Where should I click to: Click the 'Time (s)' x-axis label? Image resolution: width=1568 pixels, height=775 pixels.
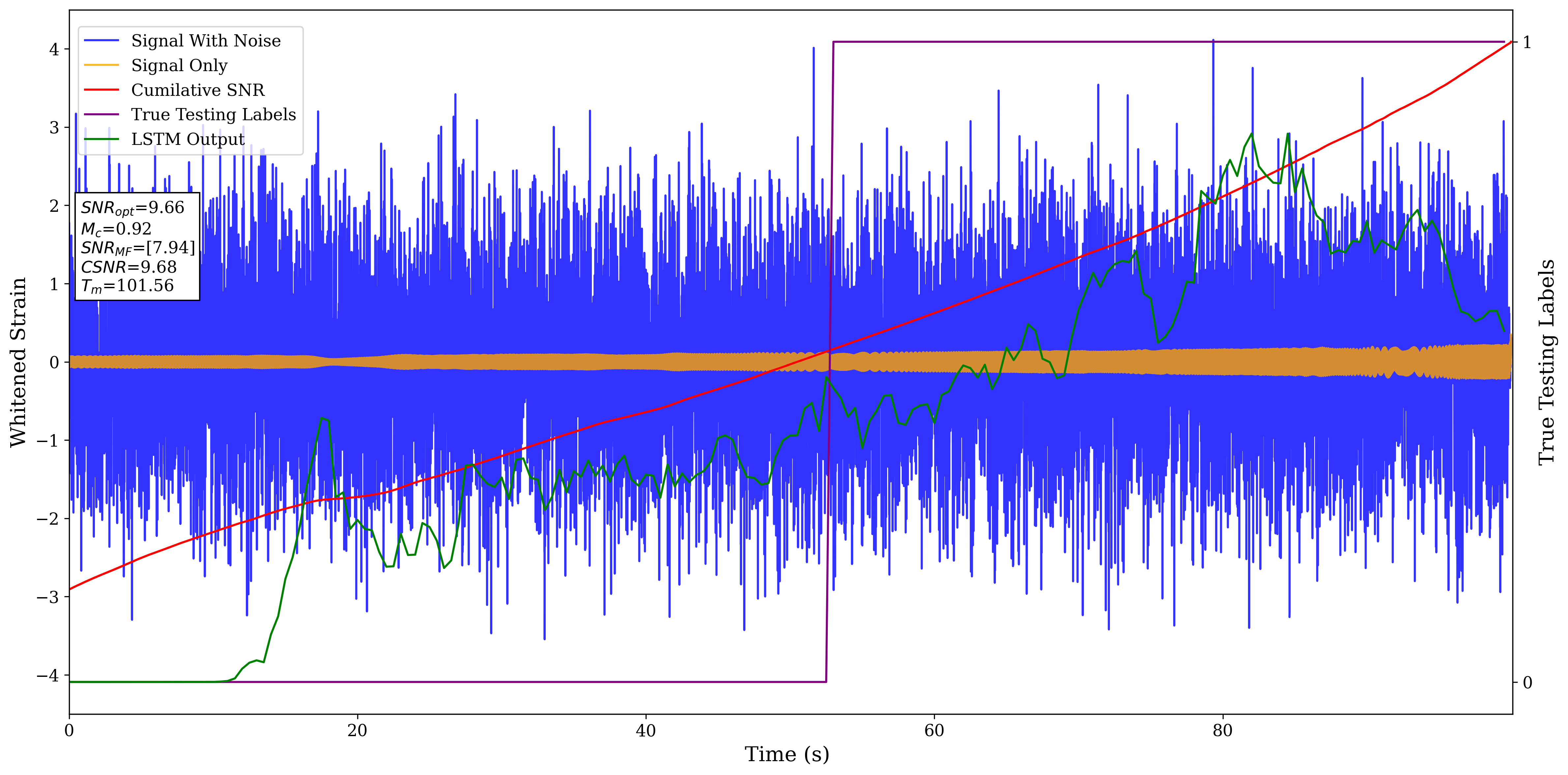tap(786, 754)
